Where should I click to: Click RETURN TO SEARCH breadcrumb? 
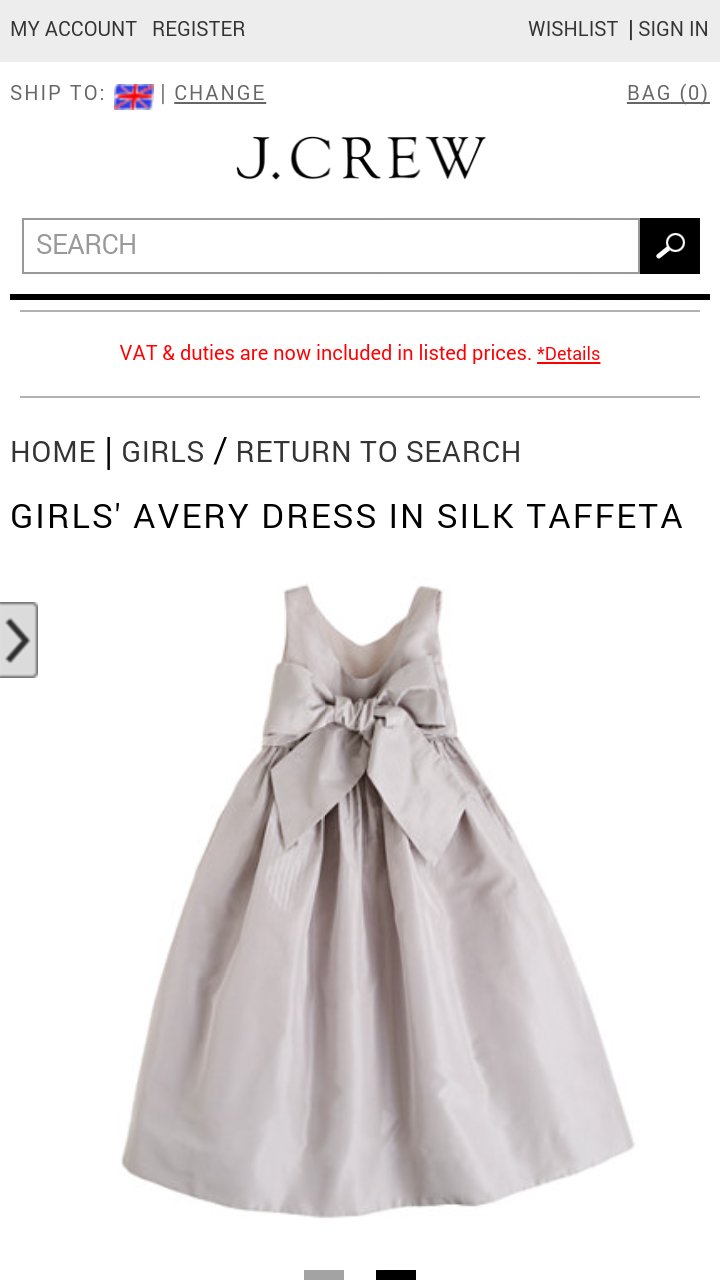(x=378, y=452)
